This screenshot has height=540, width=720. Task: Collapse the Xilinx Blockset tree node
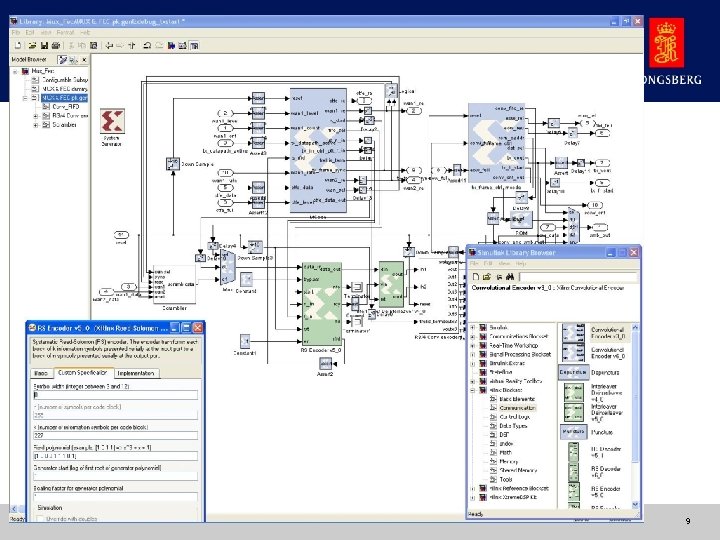pos(473,390)
